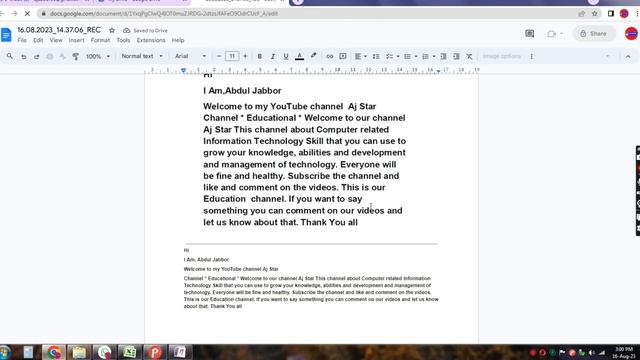Open the comment history icon
The image size is (640, 360).
click(529, 34)
